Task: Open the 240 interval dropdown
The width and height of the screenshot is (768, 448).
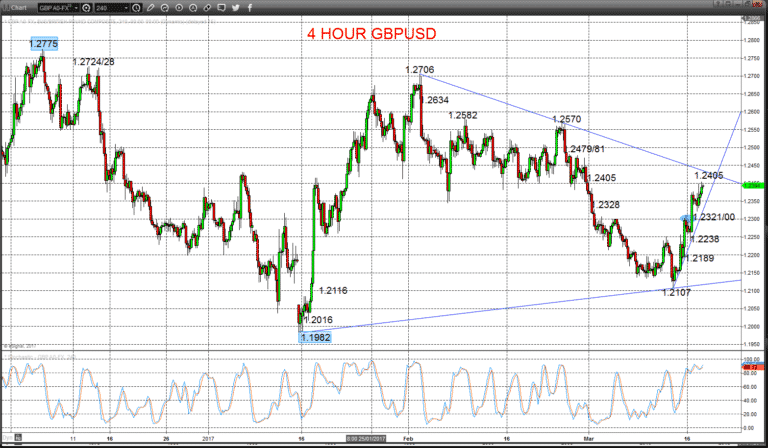Action: [x=113, y=8]
